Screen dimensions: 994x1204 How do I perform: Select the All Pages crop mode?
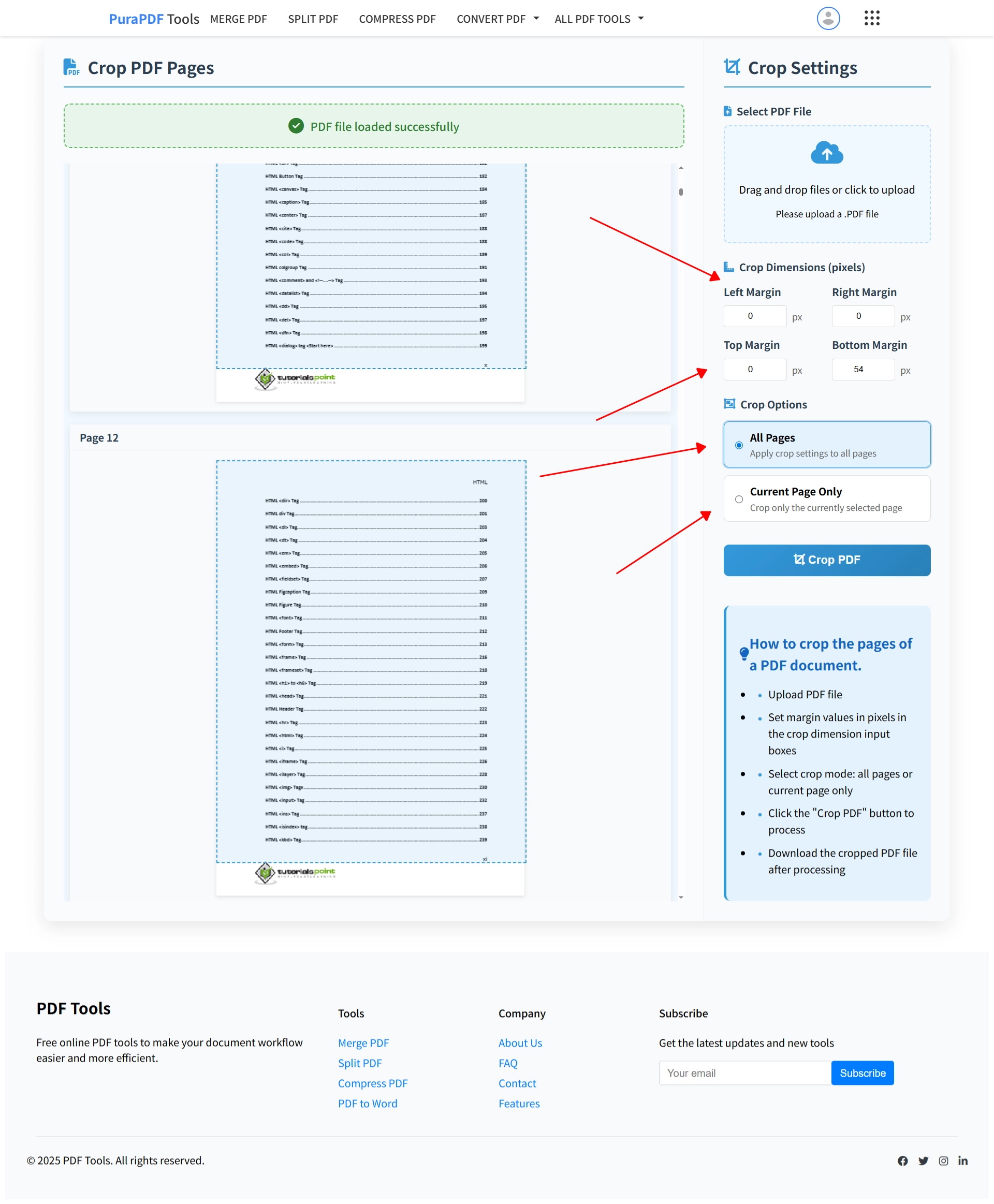point(739,445)
